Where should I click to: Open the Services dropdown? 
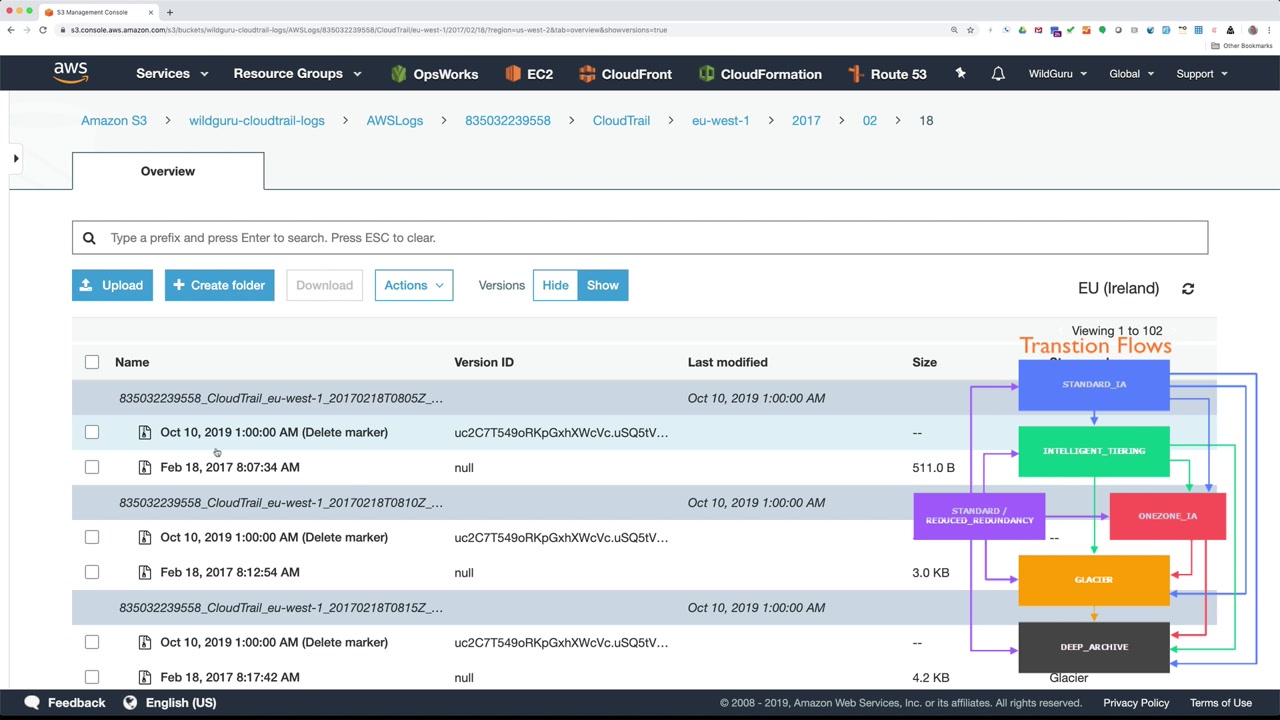(x=172, y=74)
